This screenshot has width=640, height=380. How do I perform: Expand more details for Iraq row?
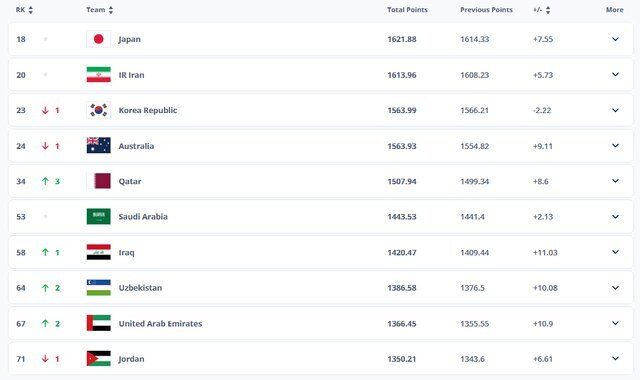point(615,252)
